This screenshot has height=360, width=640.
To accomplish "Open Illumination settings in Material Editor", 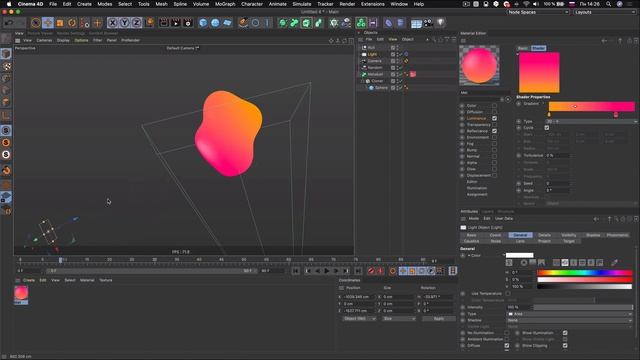I will coord(477,188).
